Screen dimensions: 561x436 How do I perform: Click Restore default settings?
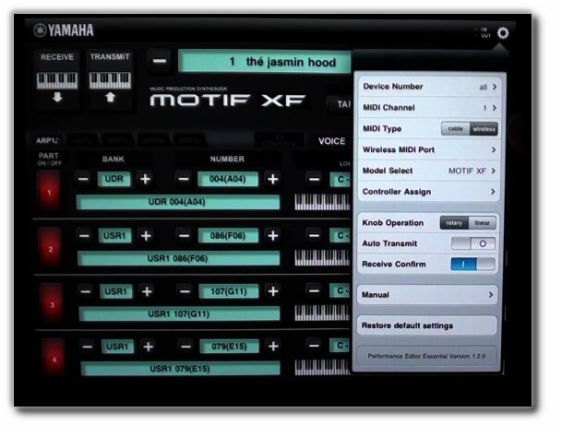coord(427,325)
